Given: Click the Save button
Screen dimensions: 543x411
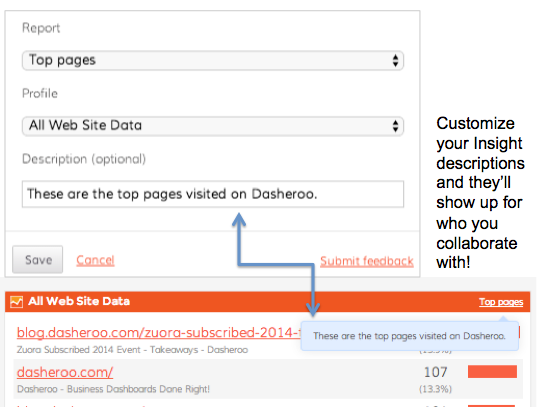Looking at the screenshot, I should (37, 259).
